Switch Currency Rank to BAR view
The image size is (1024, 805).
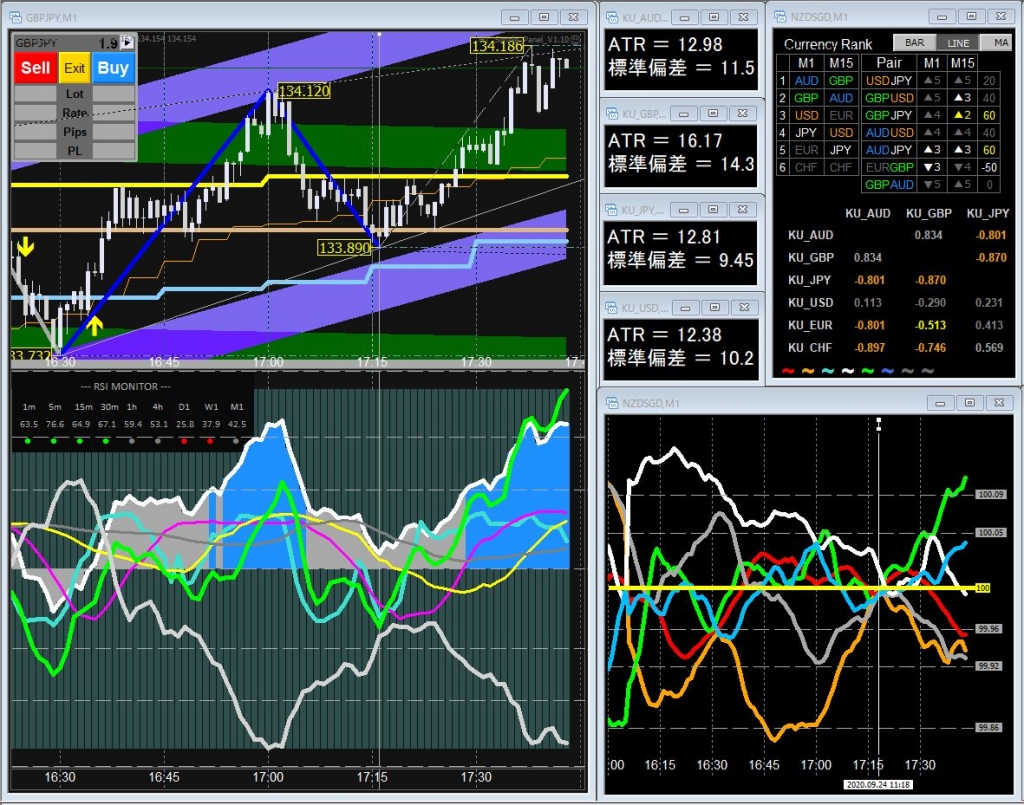pos(914,43)
